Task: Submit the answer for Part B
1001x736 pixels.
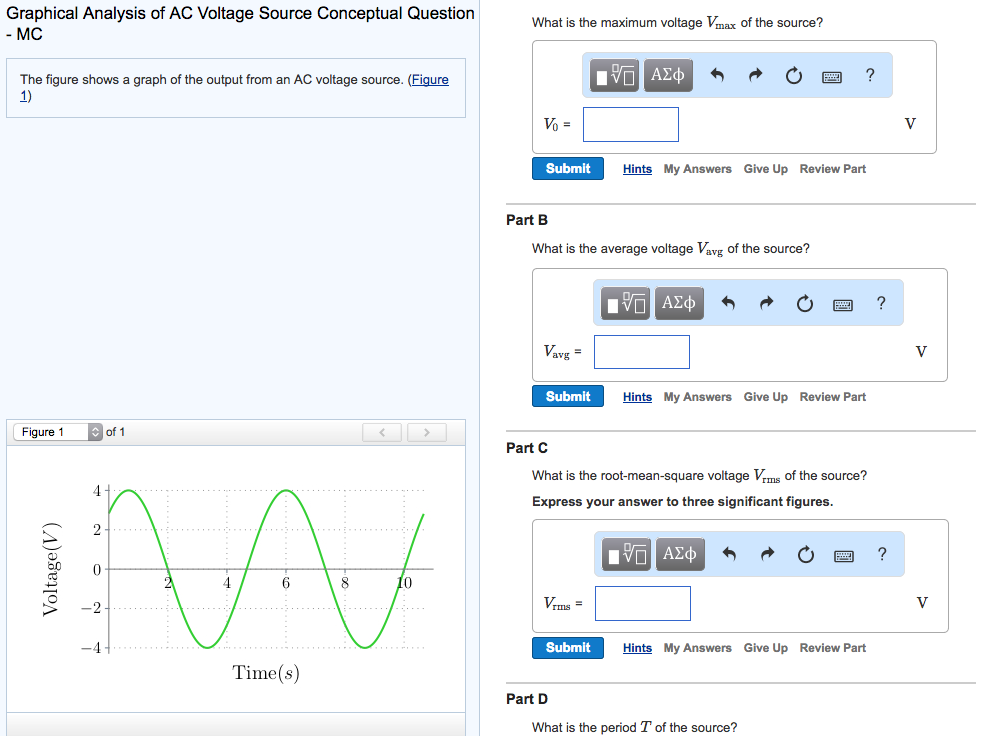Action: pos(567,396)
